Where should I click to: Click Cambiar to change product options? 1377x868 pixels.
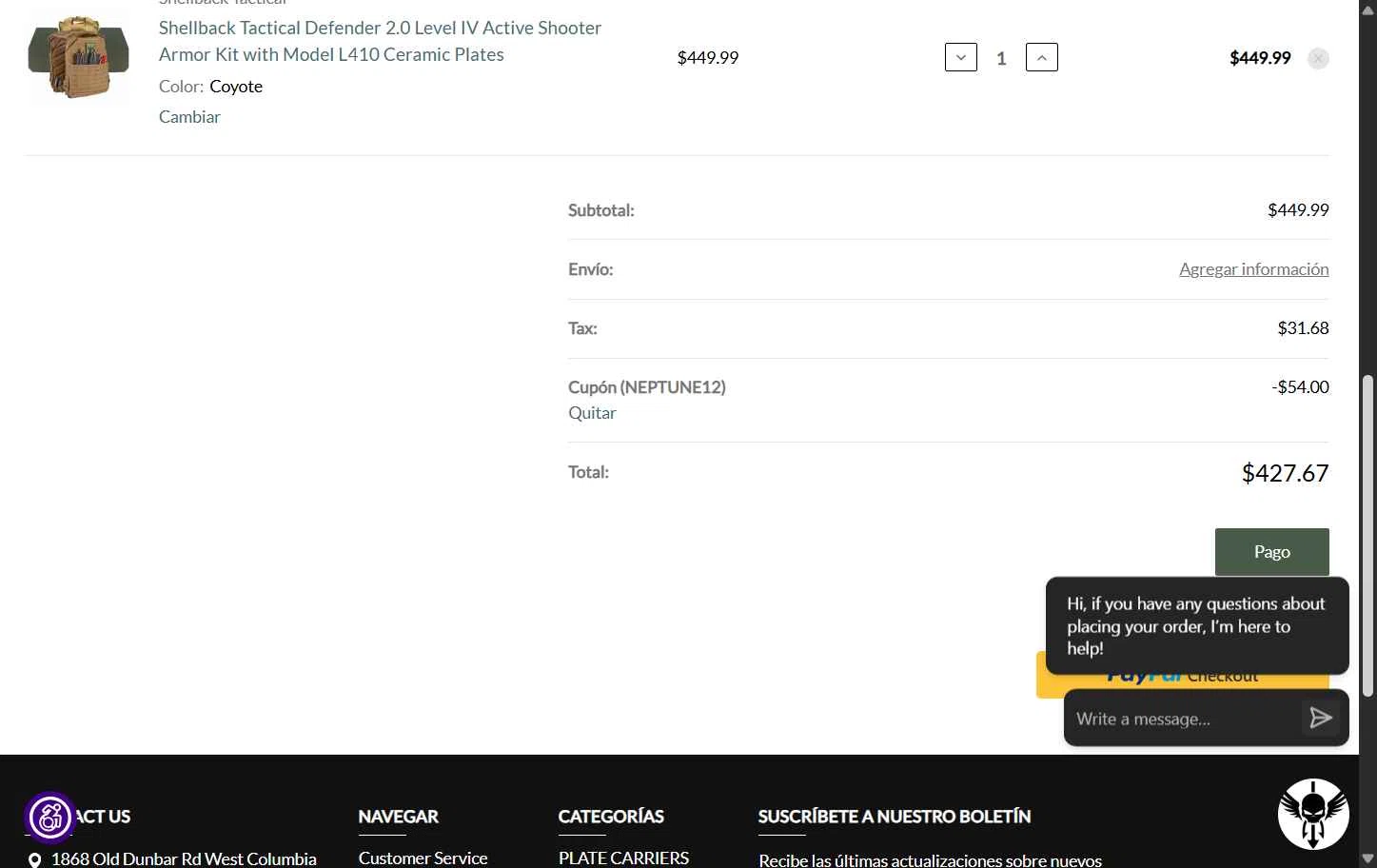[x=189, y=117]
